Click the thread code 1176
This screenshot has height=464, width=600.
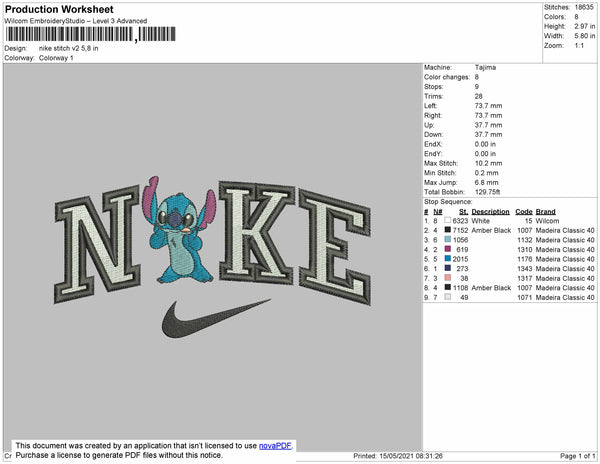tap(525, 259)
